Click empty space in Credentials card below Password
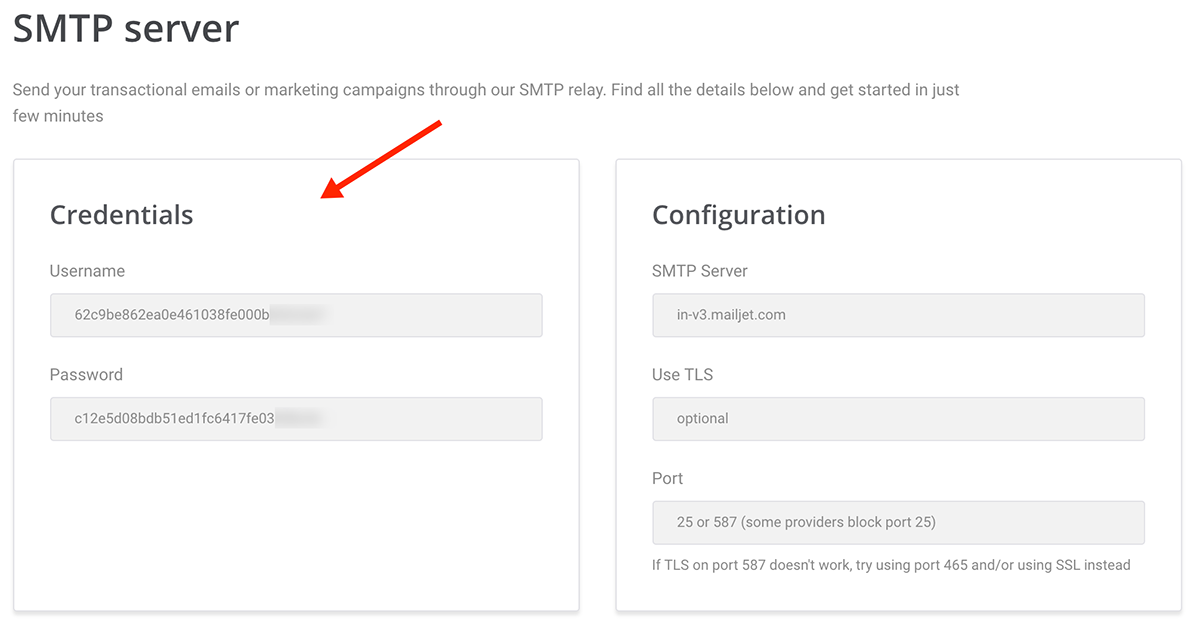Viewport: 1200px width, 633px height. [296, 525]
